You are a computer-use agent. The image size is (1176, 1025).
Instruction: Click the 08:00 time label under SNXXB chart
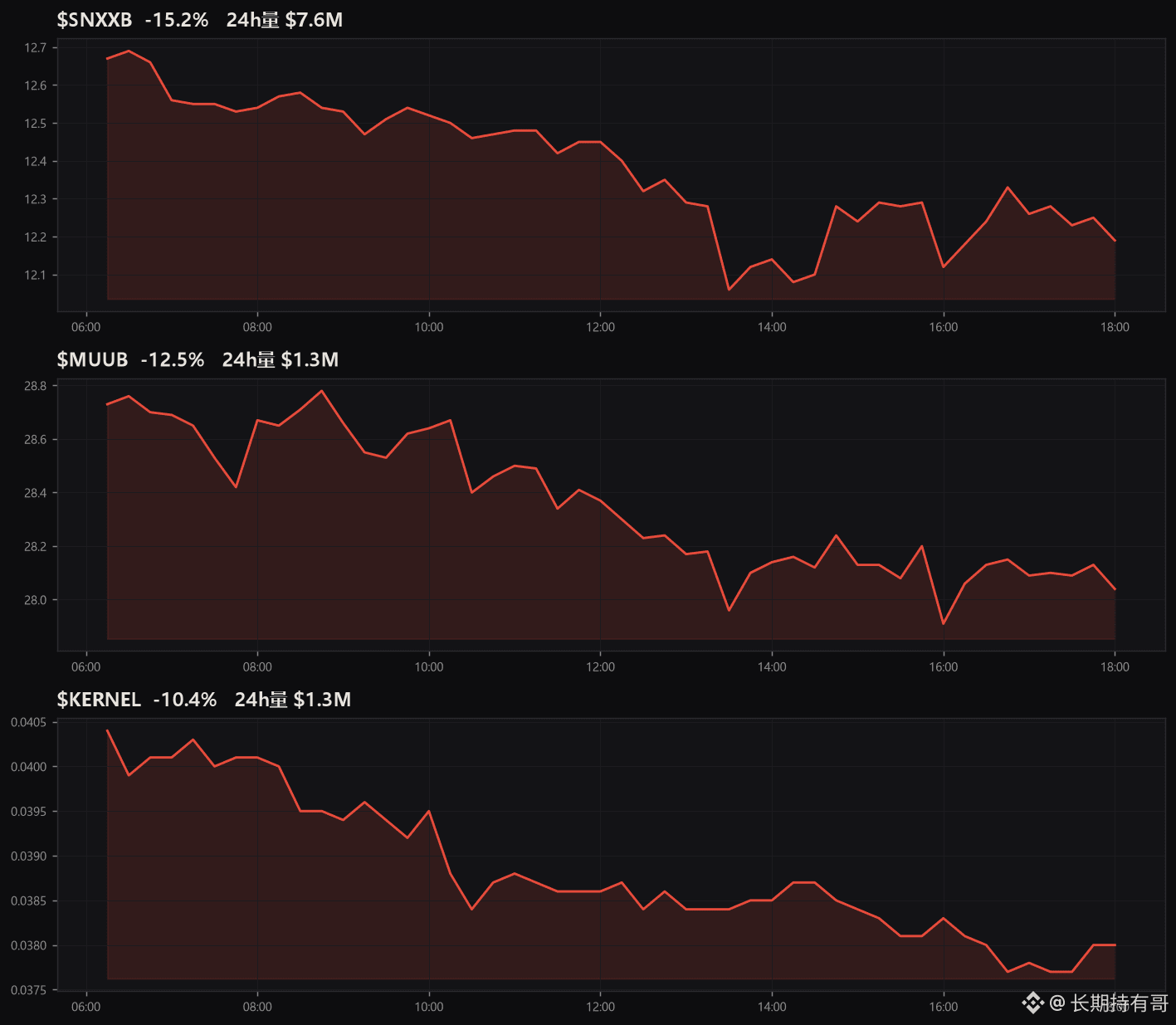coord(257,327)
